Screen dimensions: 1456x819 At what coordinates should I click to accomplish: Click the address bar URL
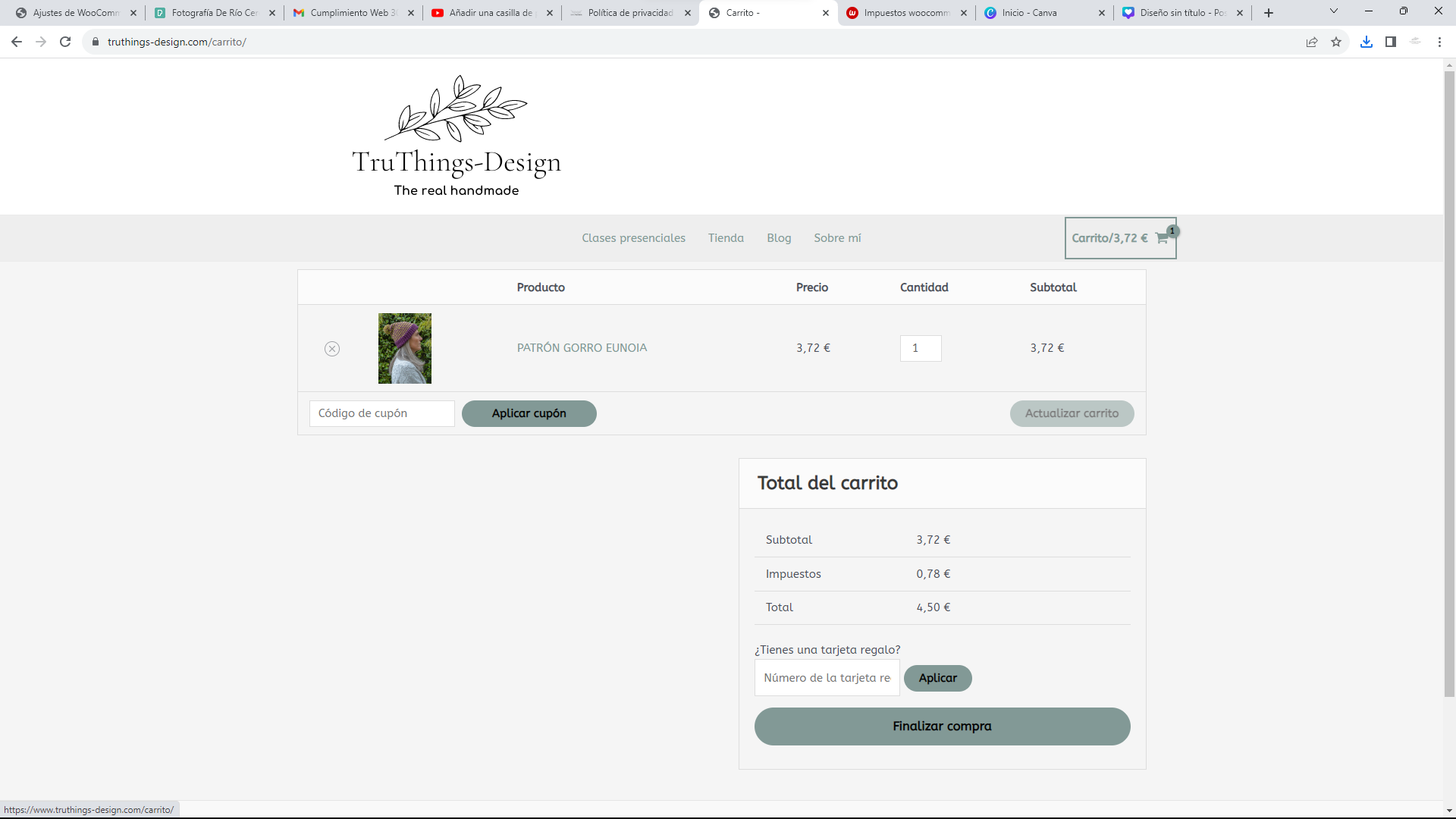(x=177, y=42)
